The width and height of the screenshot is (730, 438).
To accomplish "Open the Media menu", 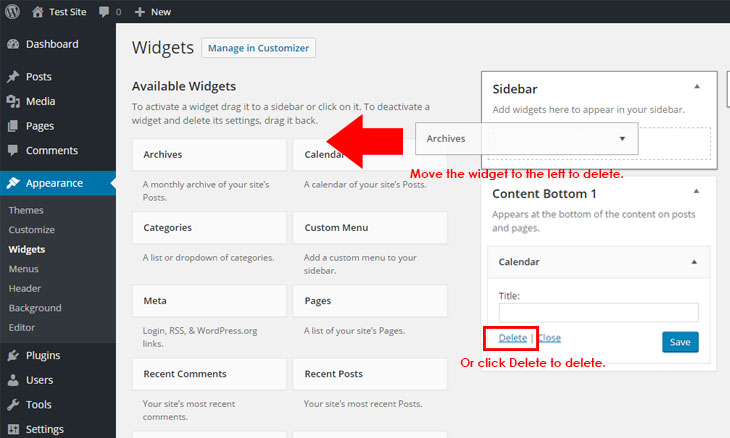I will (41, 101).
